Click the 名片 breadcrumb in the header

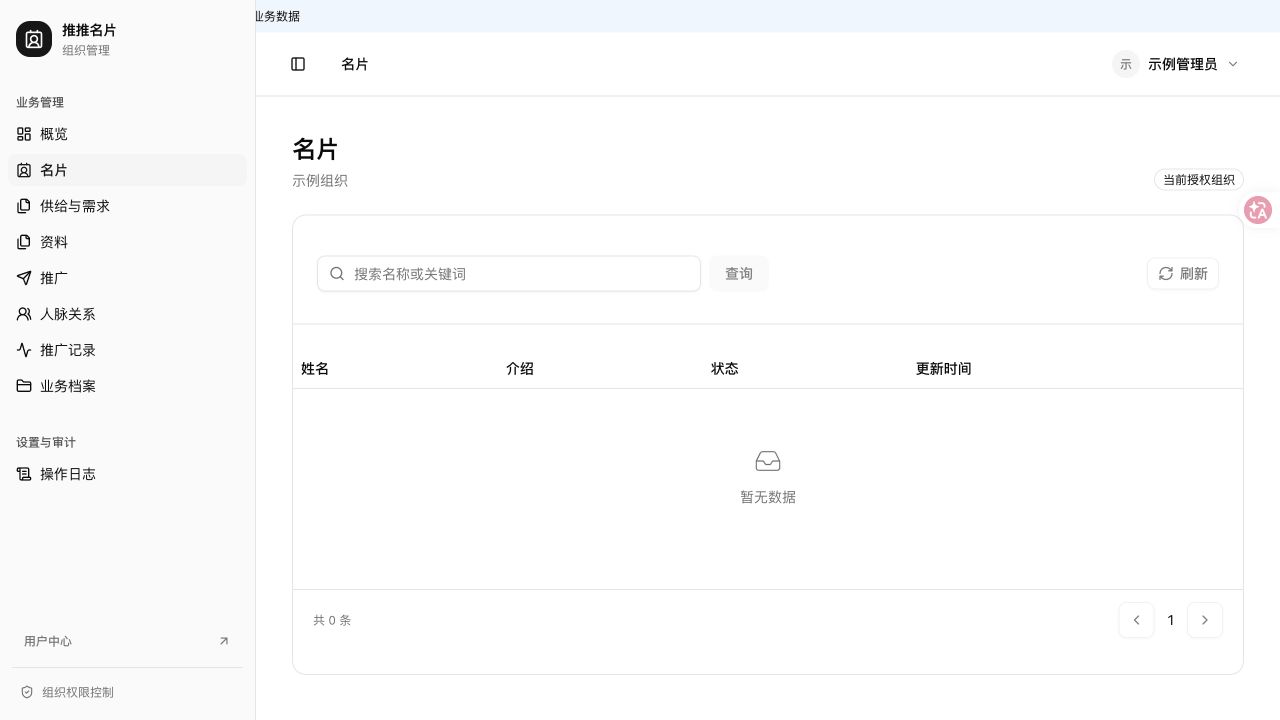pyautogui.click(x=355, y=64)
